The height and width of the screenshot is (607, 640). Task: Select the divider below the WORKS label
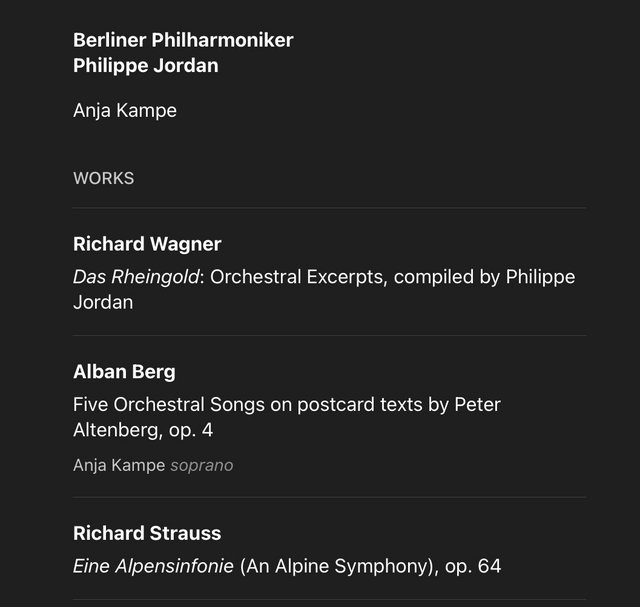[329, 208]
